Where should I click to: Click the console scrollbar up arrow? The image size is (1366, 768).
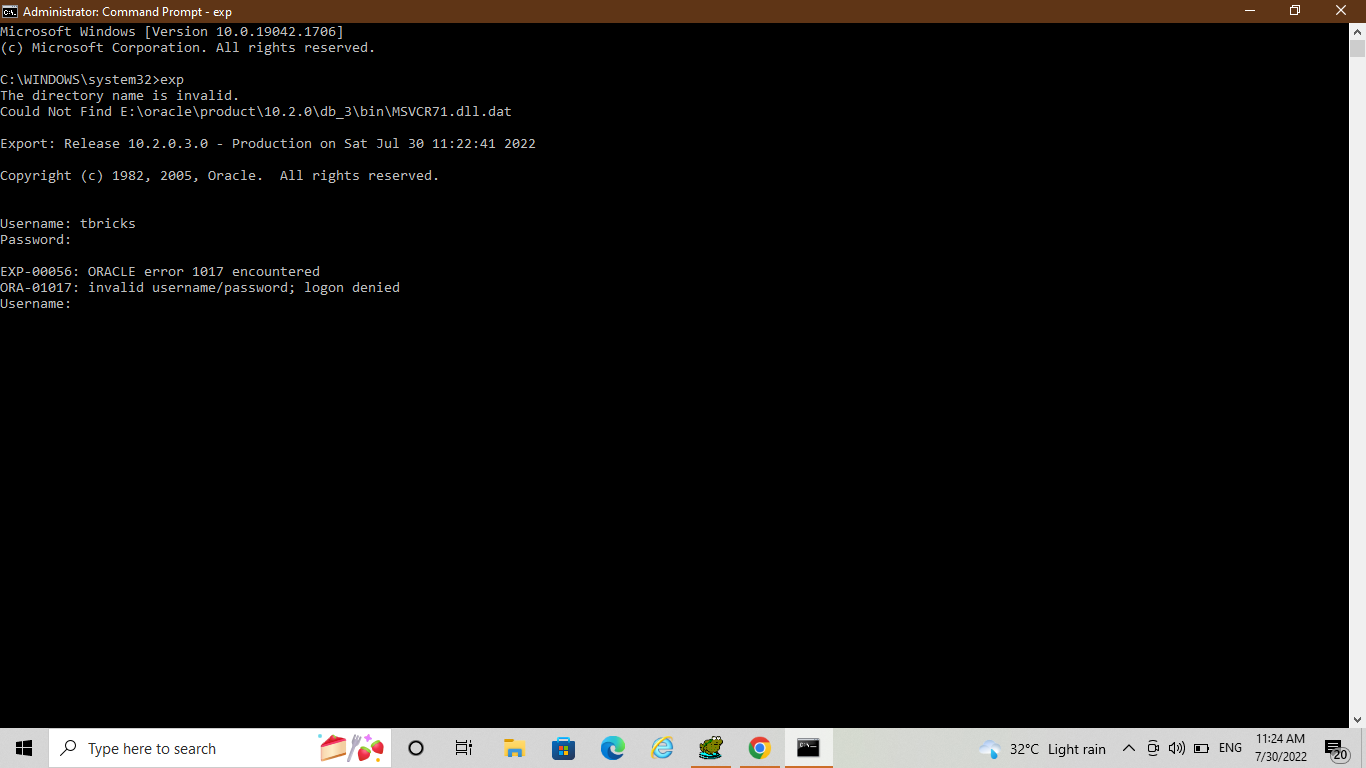(x=1357, y=30)
